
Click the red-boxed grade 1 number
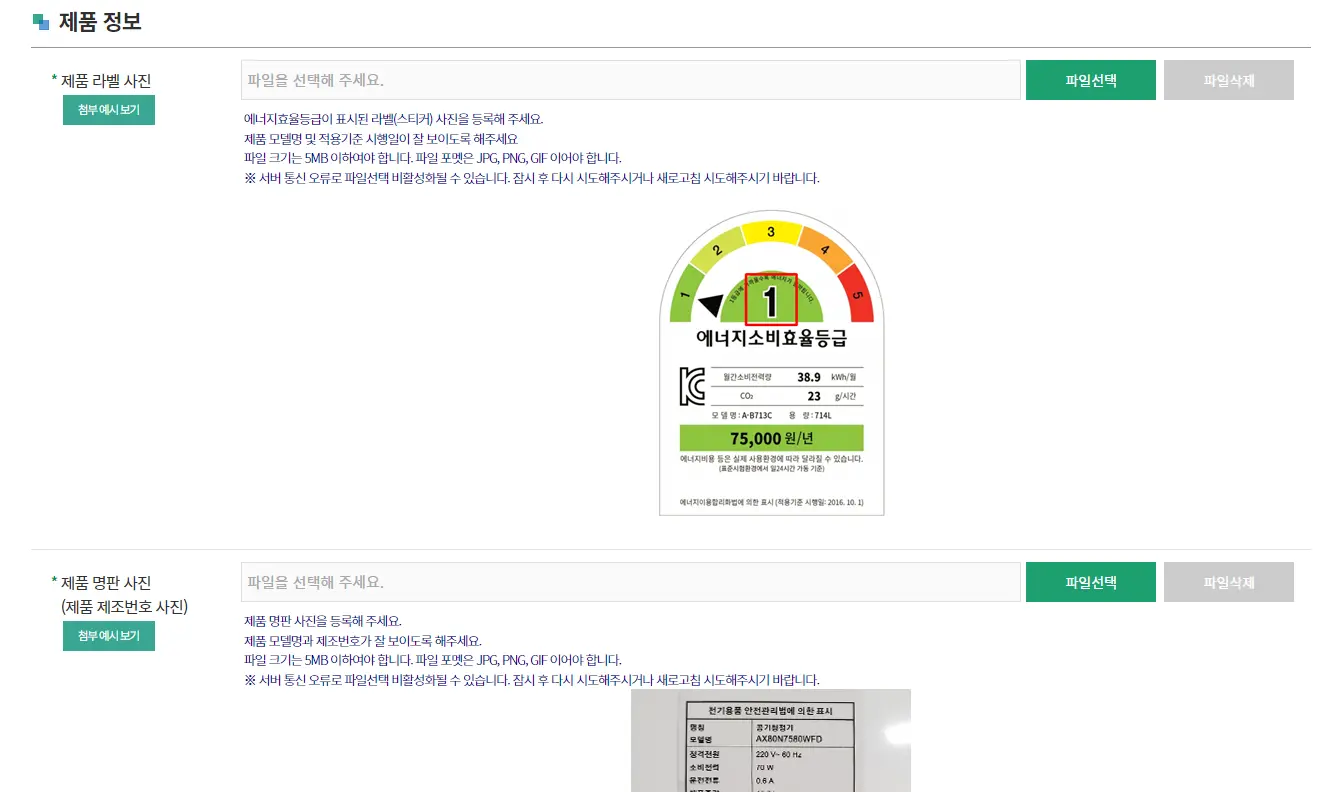pos(769,297)
